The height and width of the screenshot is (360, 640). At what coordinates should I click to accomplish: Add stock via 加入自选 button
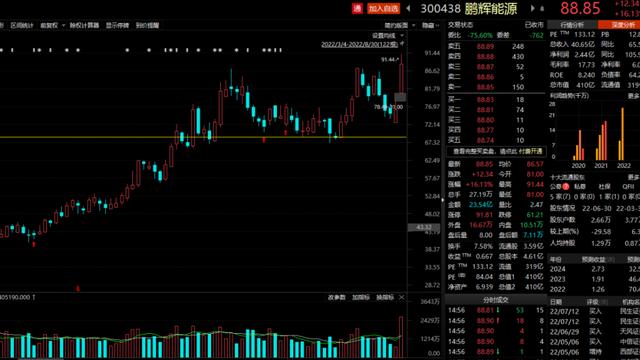[383, 8]
